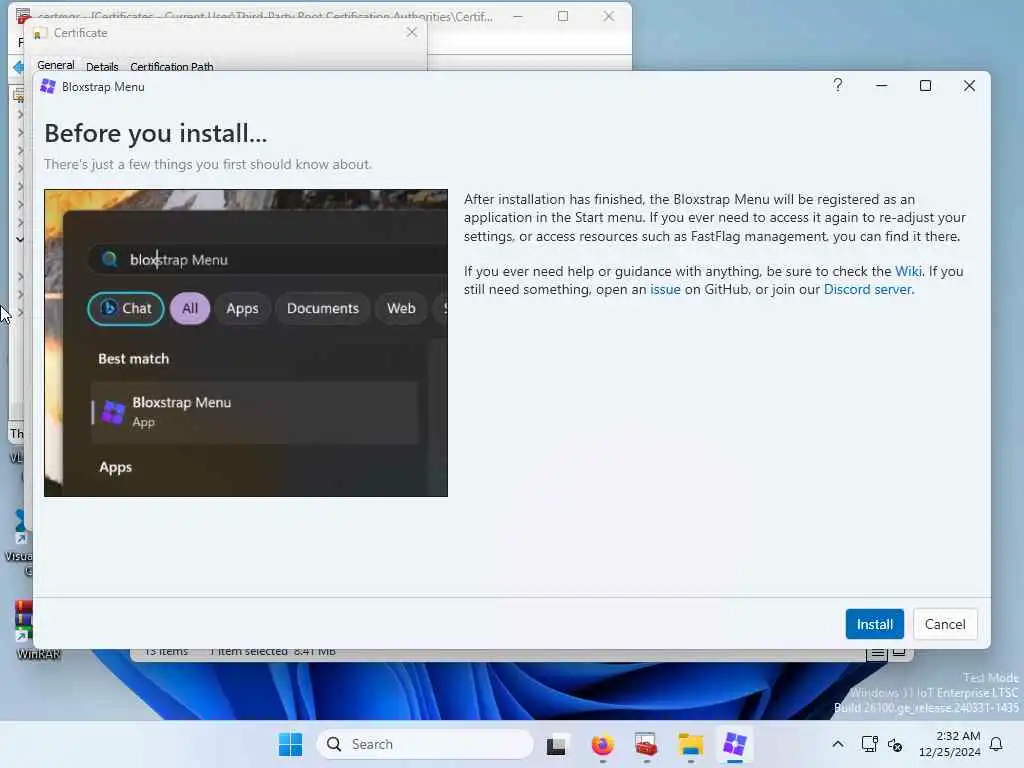
Task: Close the certmgr window
Action: pos(608,16)
